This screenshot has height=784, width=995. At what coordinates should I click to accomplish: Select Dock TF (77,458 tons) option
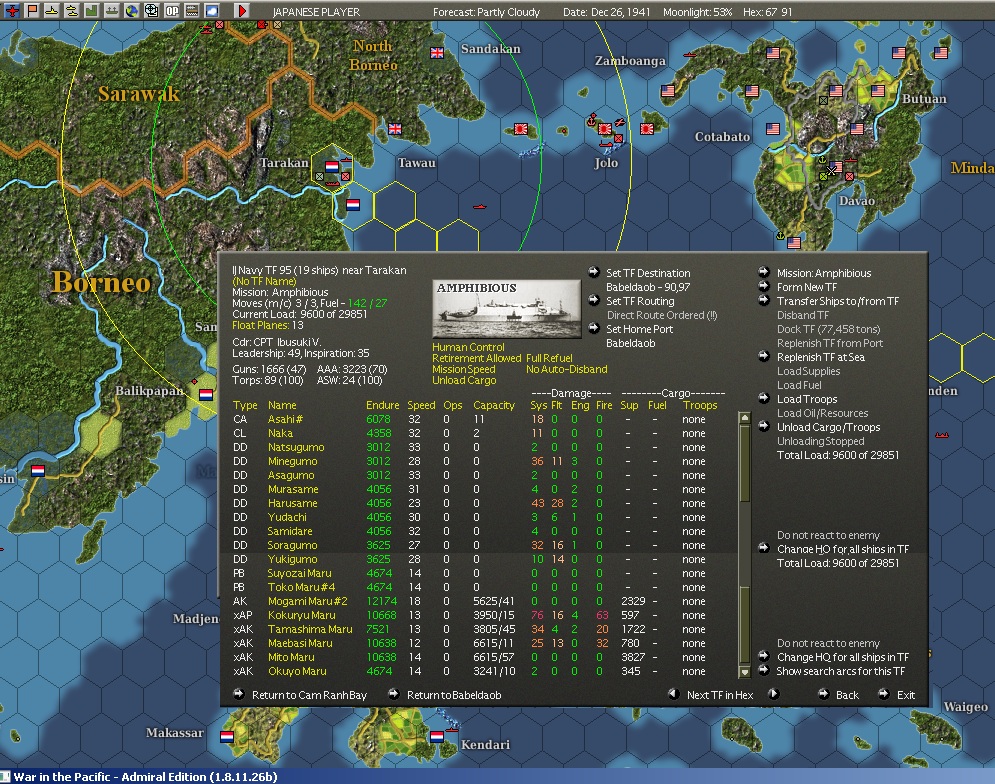point(828,329)
